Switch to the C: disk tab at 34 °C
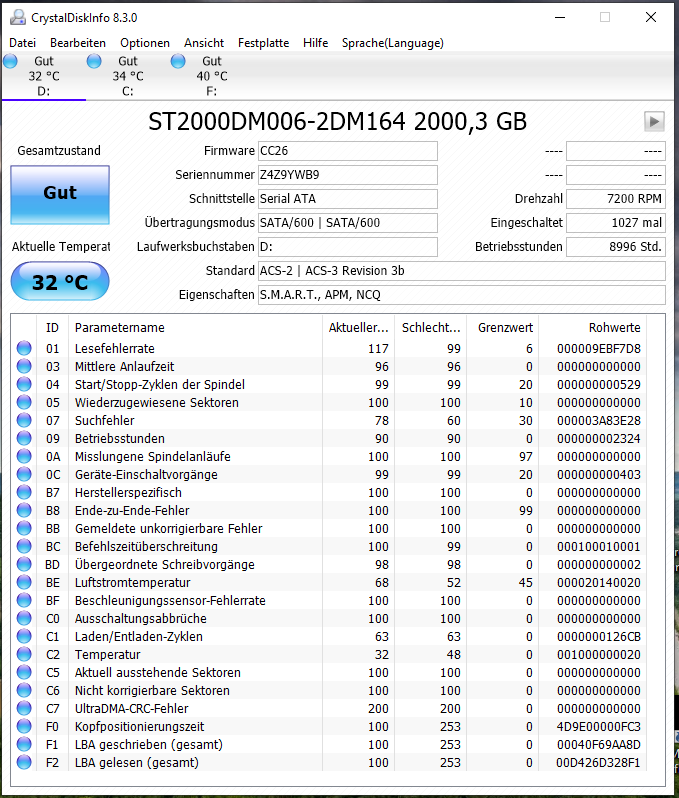The width and height of the screenshot is (679, 798). (x=128, y=76)
